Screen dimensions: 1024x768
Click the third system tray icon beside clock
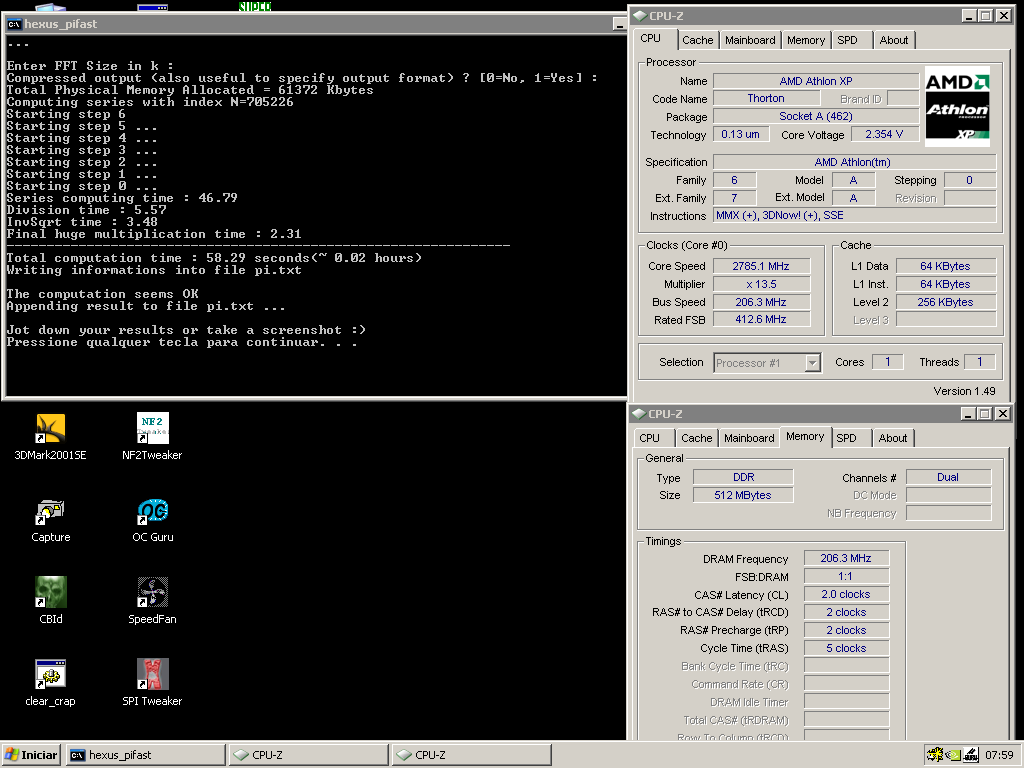[971, 755]
